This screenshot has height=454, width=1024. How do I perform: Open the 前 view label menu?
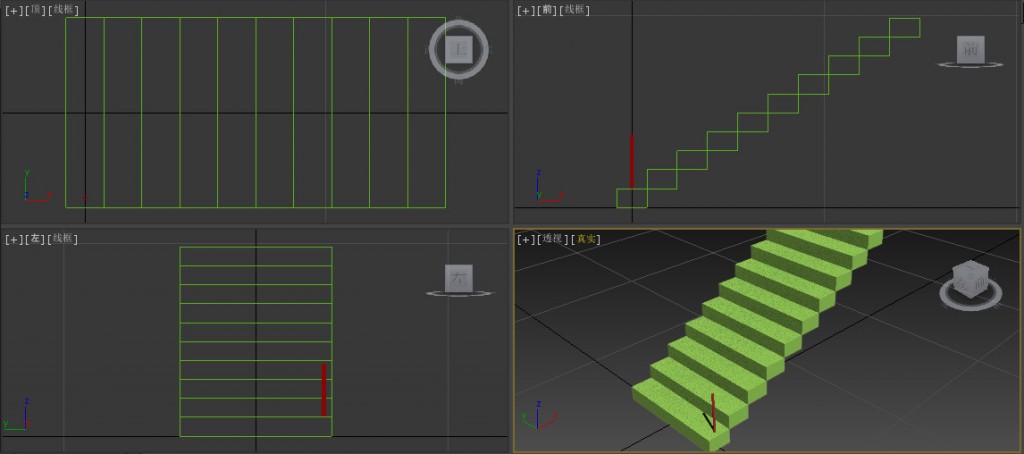547,10
